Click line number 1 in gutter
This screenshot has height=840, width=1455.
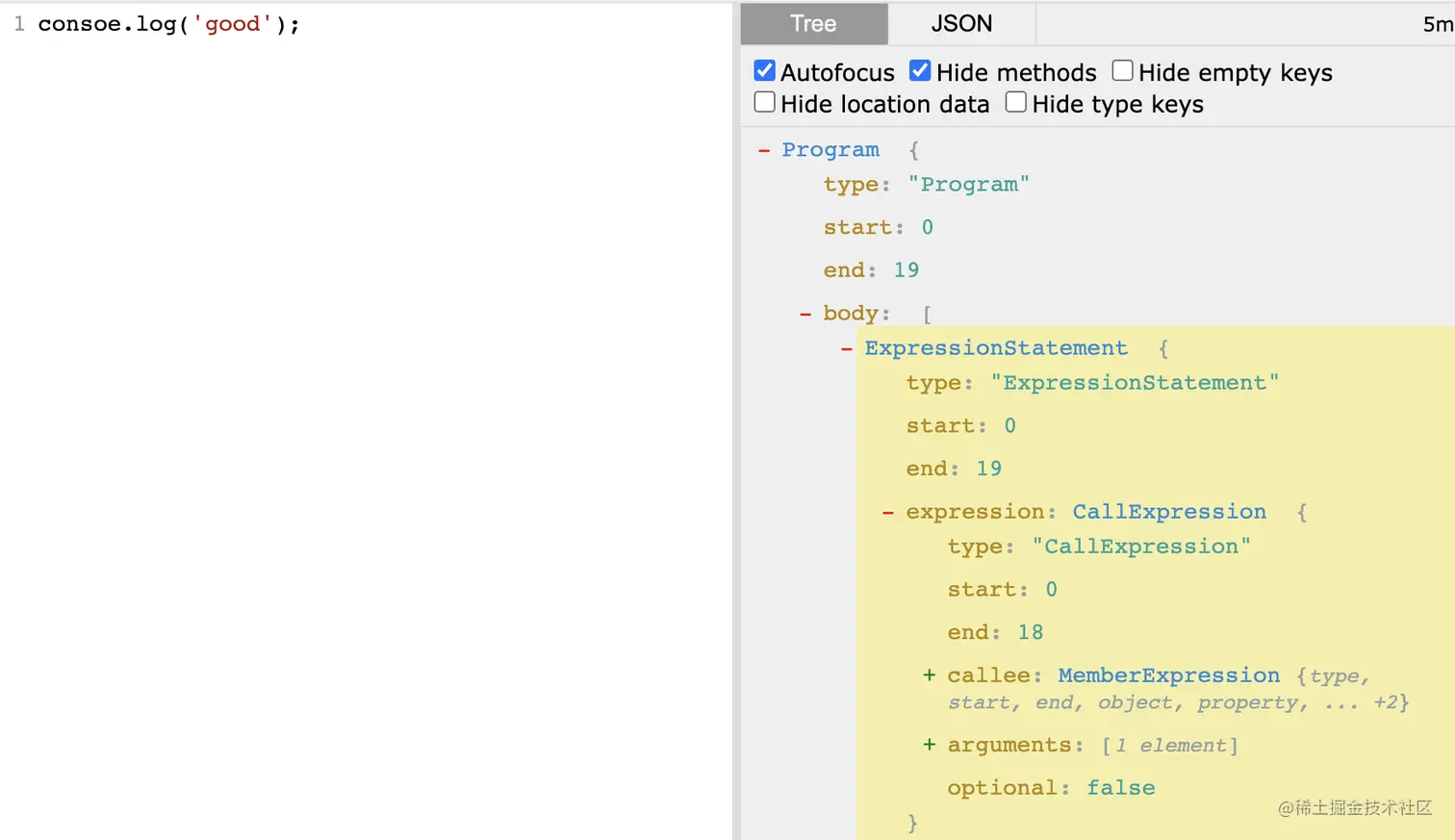18,24
